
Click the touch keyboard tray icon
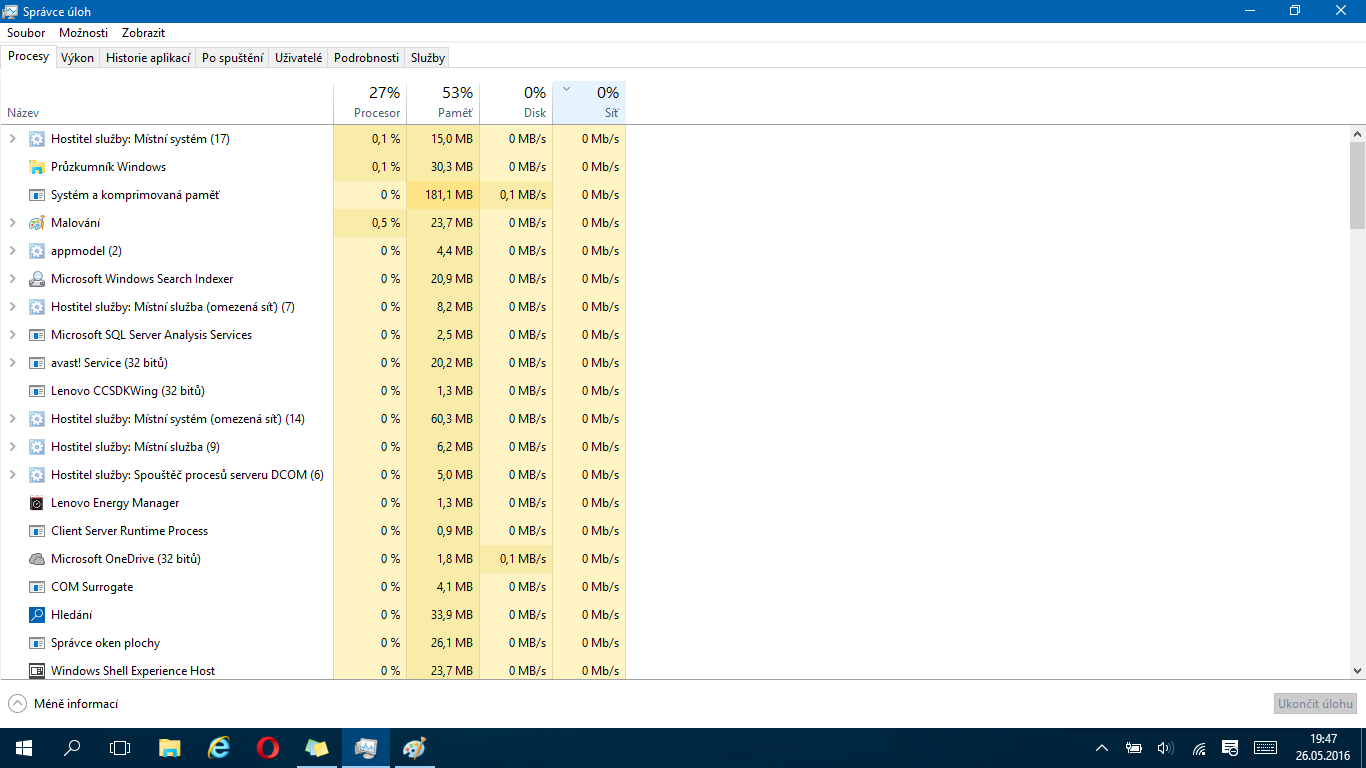[x=1265, y=748]
